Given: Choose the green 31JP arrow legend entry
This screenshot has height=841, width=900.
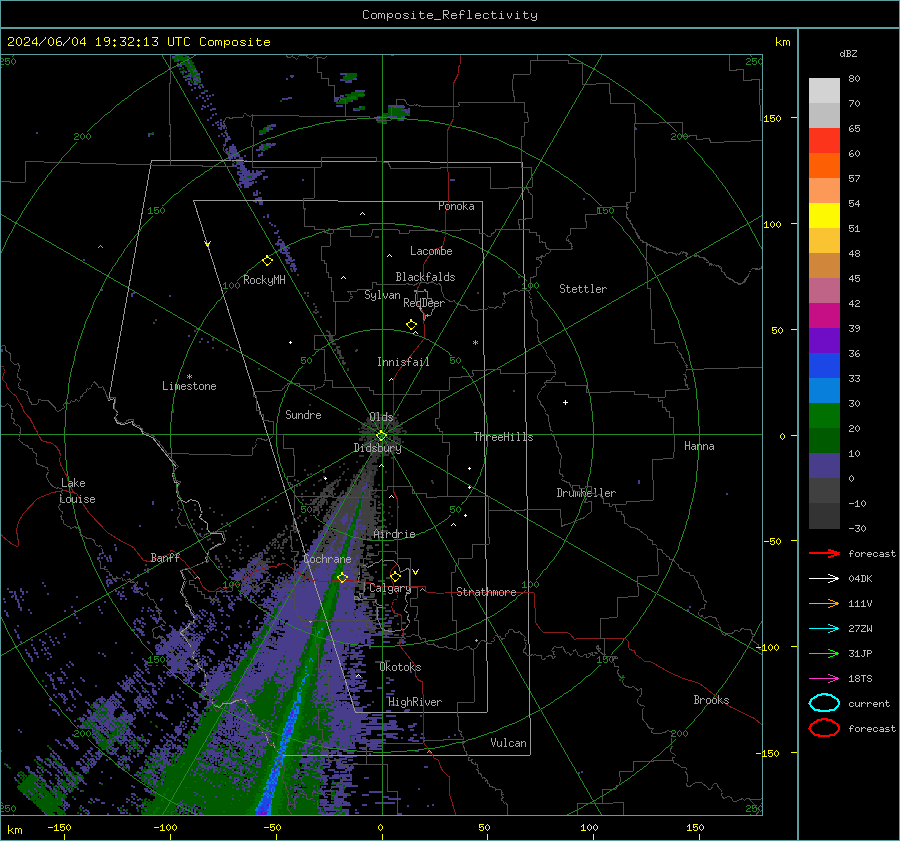Looking at the screenshot, I should 824,653.
